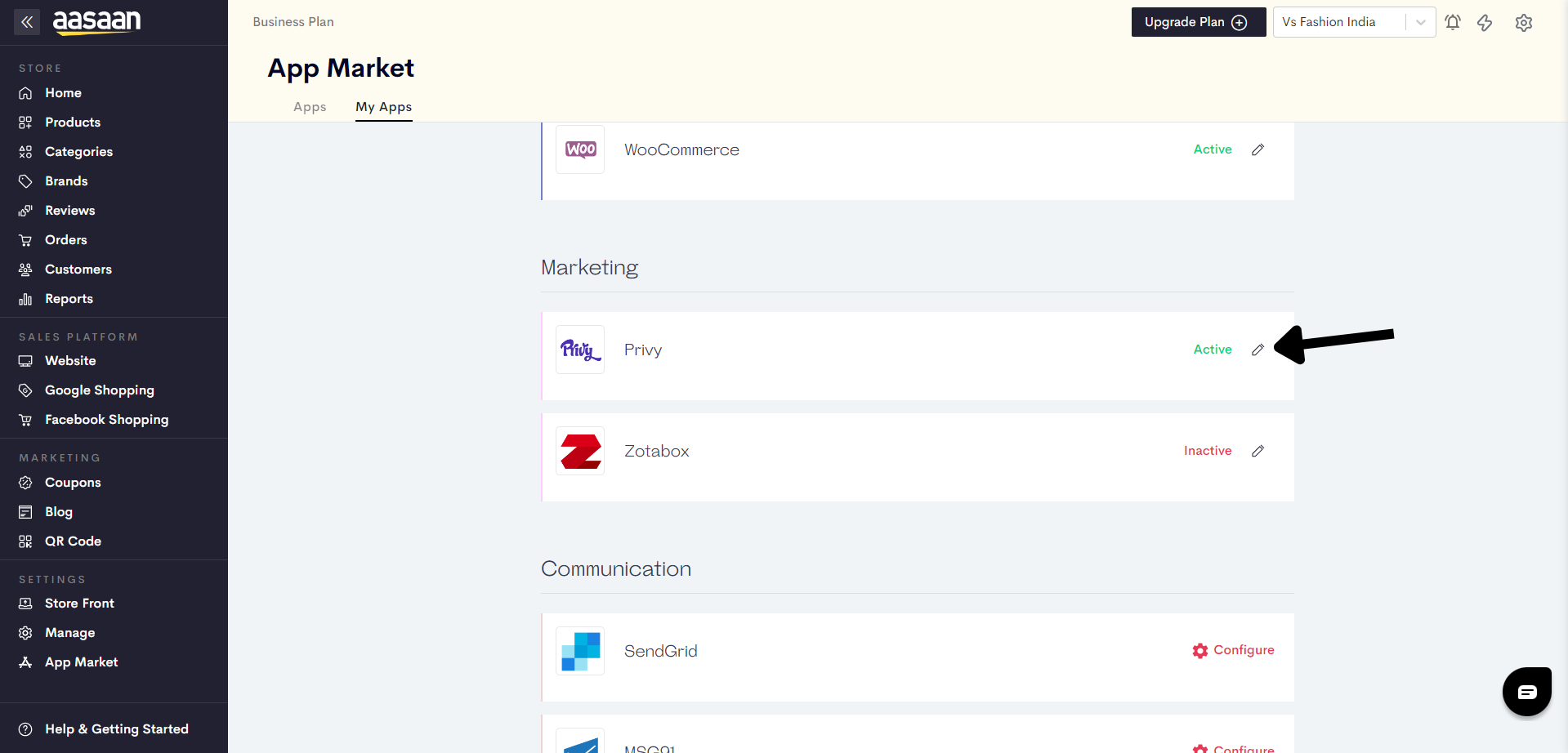Click the Orders cart icon
This screenshot has height=753, width=1568.
coord(25,240)
